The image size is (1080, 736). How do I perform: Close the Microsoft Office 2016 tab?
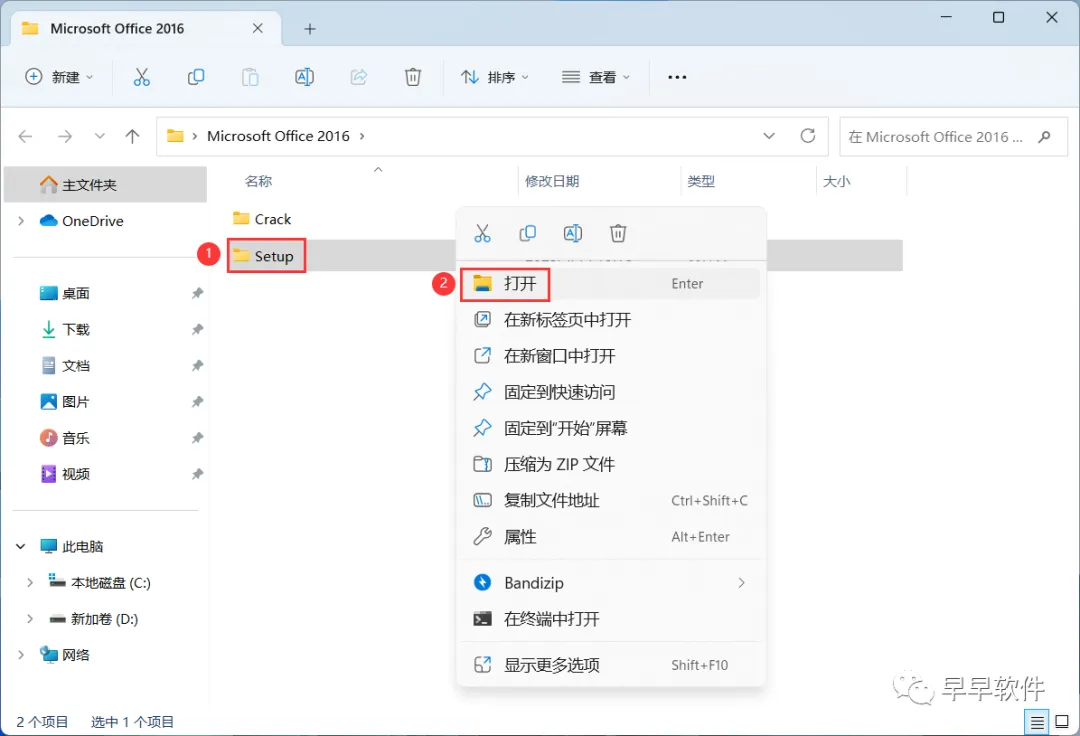point(258,28)
